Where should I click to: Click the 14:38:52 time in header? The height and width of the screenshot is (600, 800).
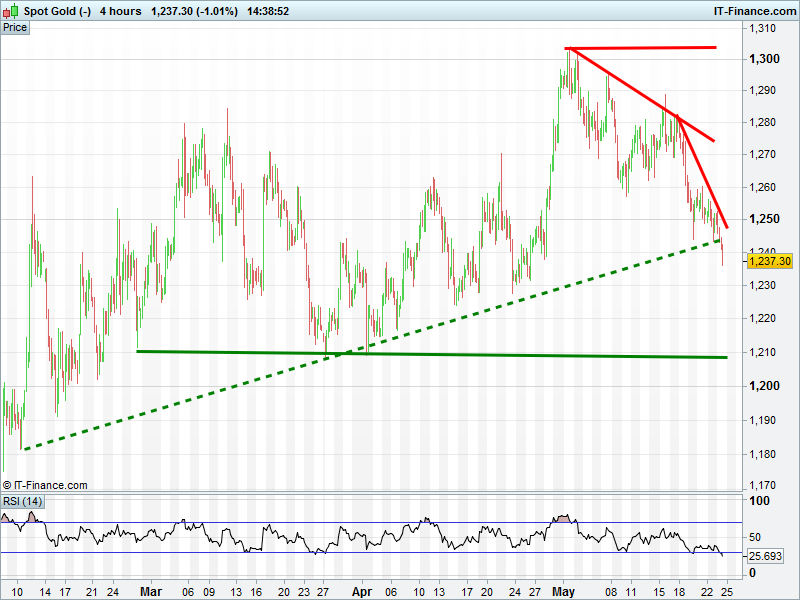(268, 11)
